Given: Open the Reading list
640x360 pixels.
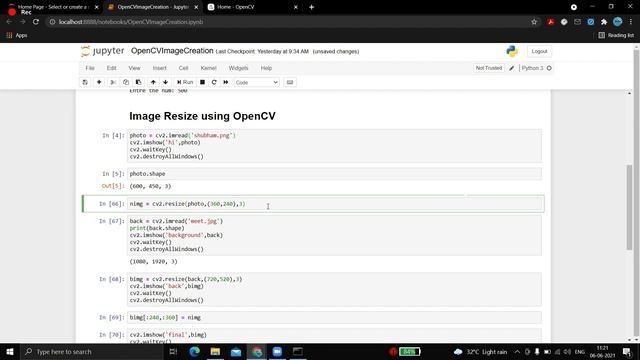Looking at the screenshot, I should 616,36.
